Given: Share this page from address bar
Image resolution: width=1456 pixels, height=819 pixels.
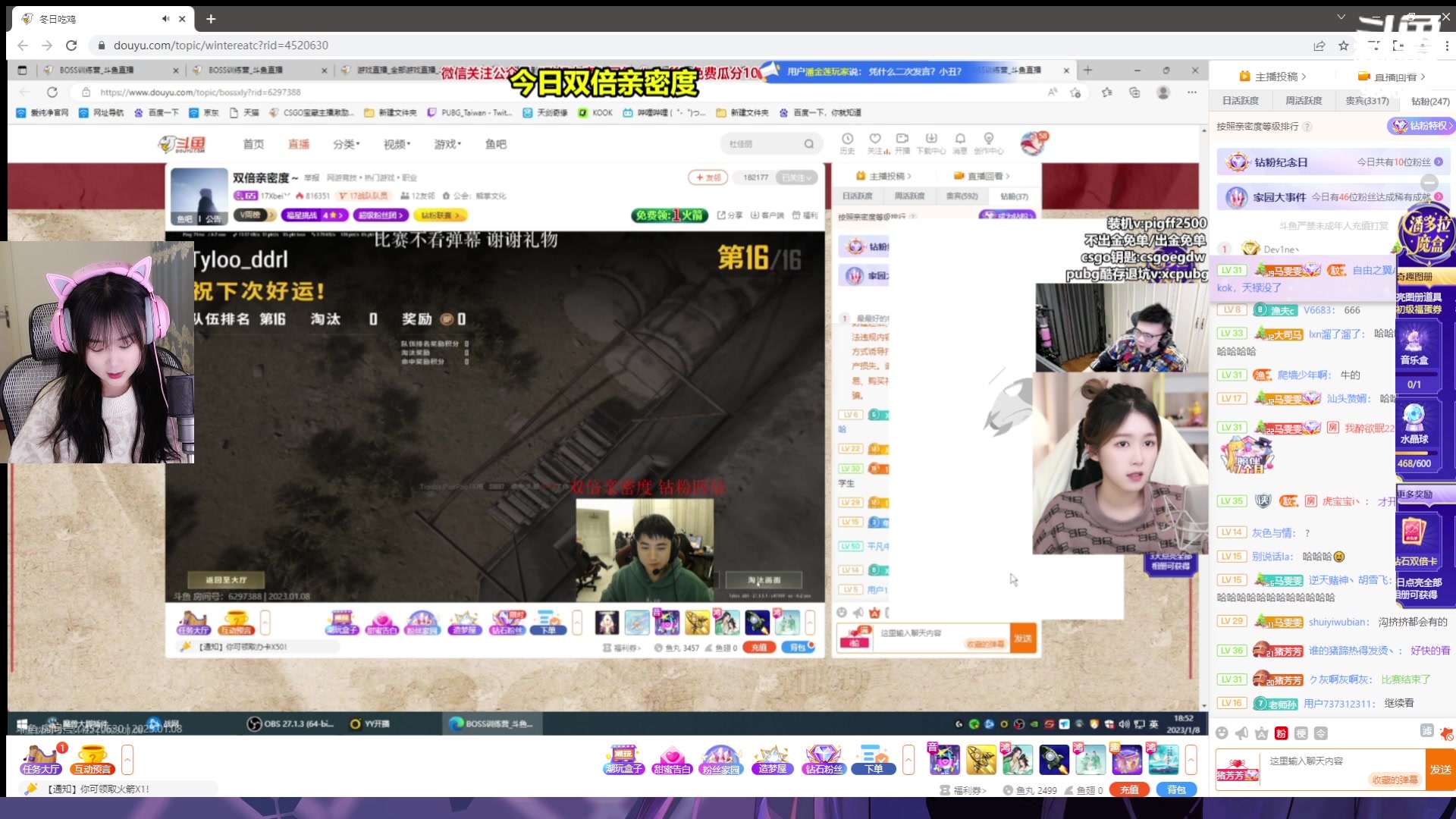Looking at the screenshot, I should [1319, 45].
